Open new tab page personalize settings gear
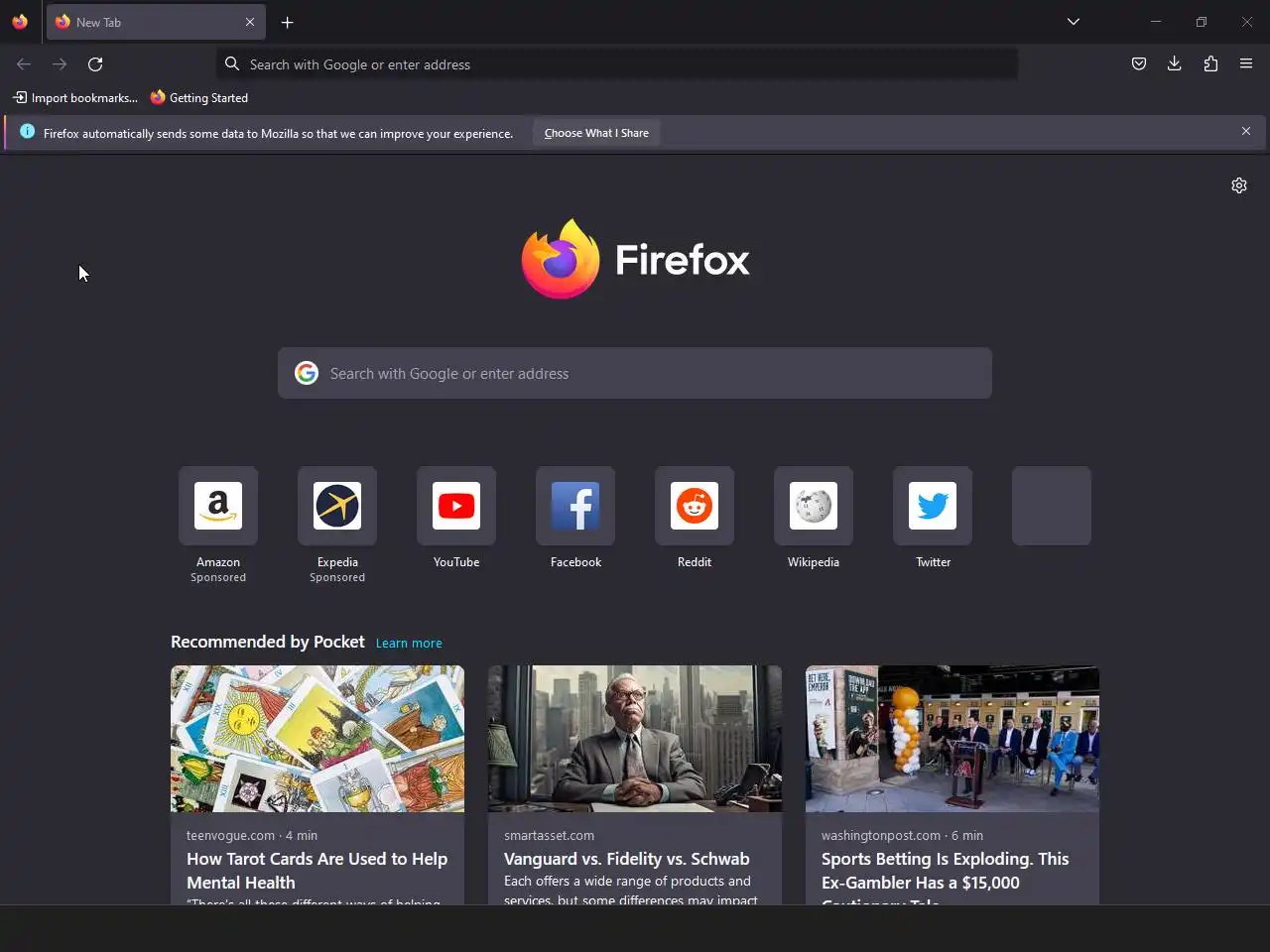 point(1239,185)
